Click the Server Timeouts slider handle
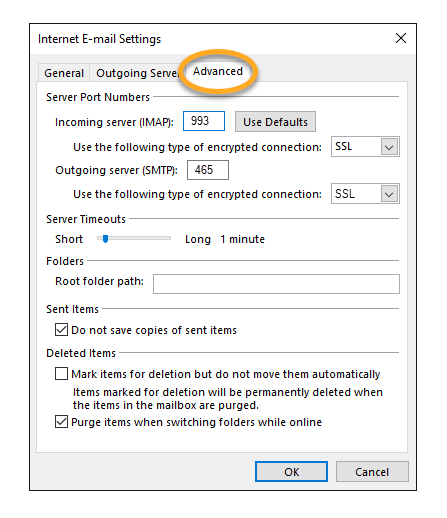The image size is (447, 518). 105,239
